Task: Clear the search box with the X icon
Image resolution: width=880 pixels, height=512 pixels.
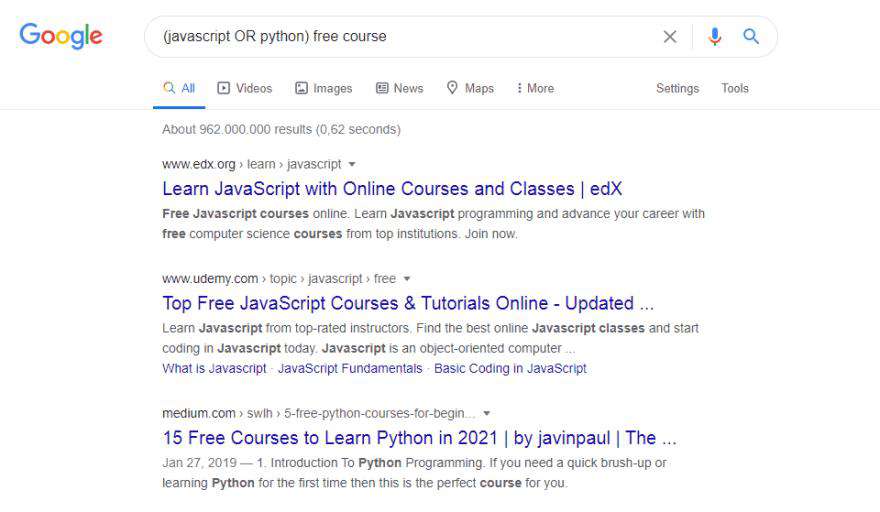Action: [670, 36]
